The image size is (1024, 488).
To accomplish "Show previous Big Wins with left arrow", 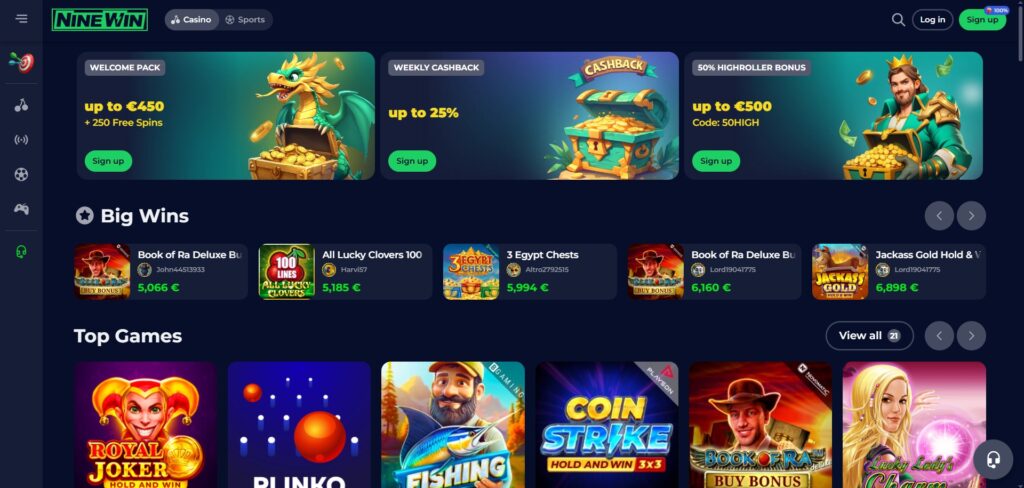I will tap(939, 216).
